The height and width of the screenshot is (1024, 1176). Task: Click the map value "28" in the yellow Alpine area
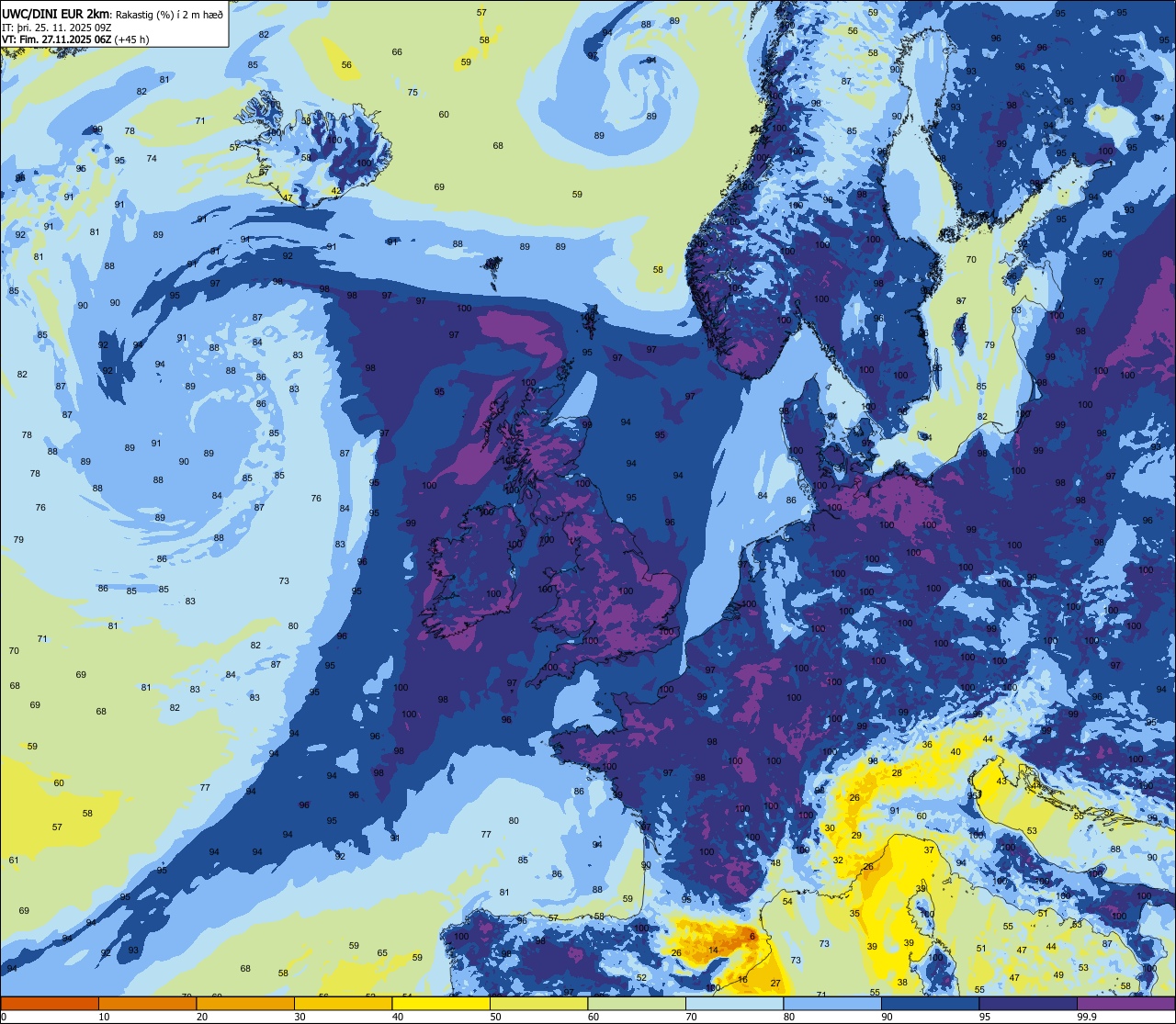pos(897,772)
